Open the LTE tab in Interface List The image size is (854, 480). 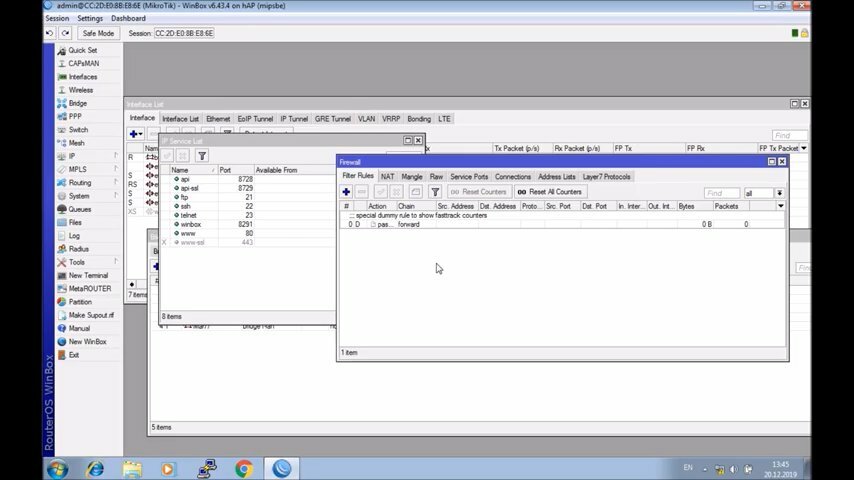click(x=444, y=119)
